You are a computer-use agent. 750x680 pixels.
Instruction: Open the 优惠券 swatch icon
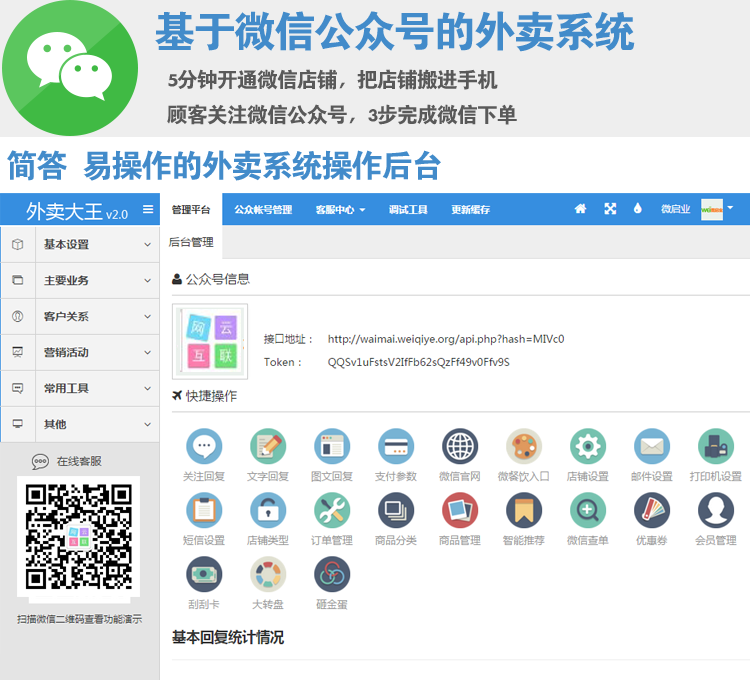tap(652, 510)
